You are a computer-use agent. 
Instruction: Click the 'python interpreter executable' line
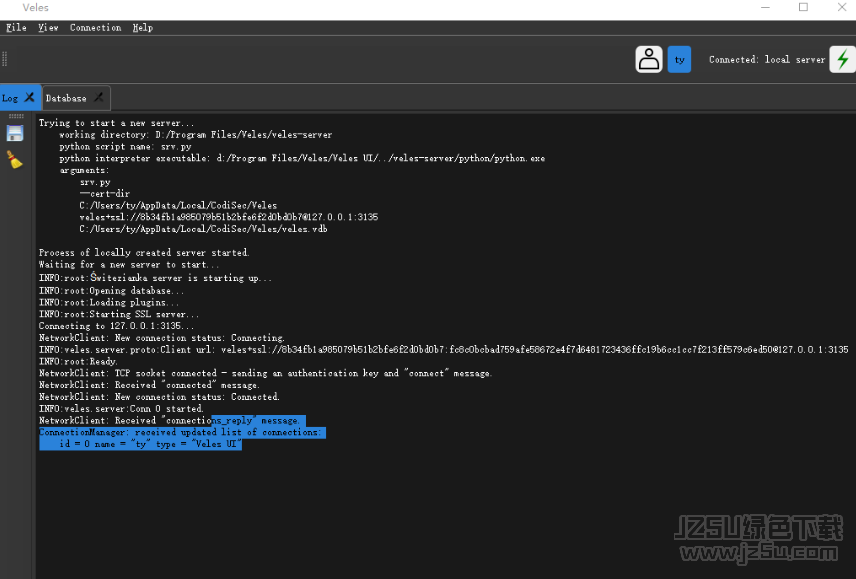(302, 158)
